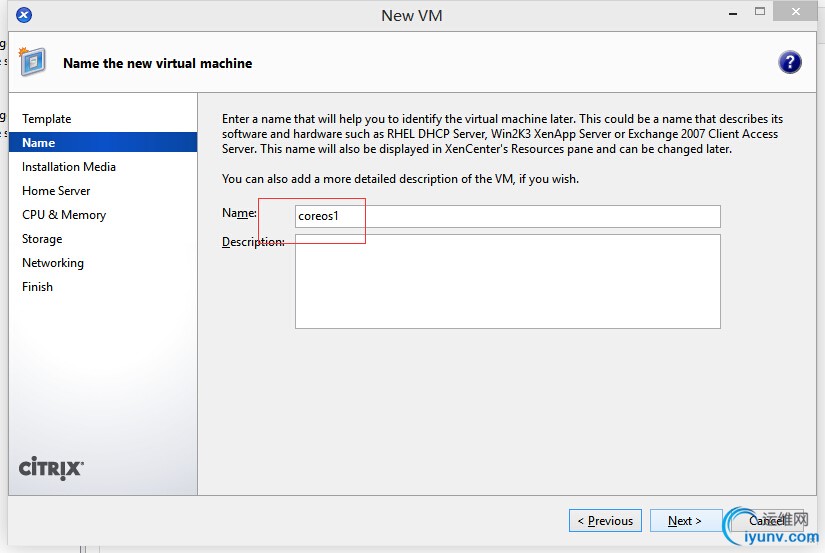Open the CPU & Memory step
825x553 pixels.
pos(64,215)
